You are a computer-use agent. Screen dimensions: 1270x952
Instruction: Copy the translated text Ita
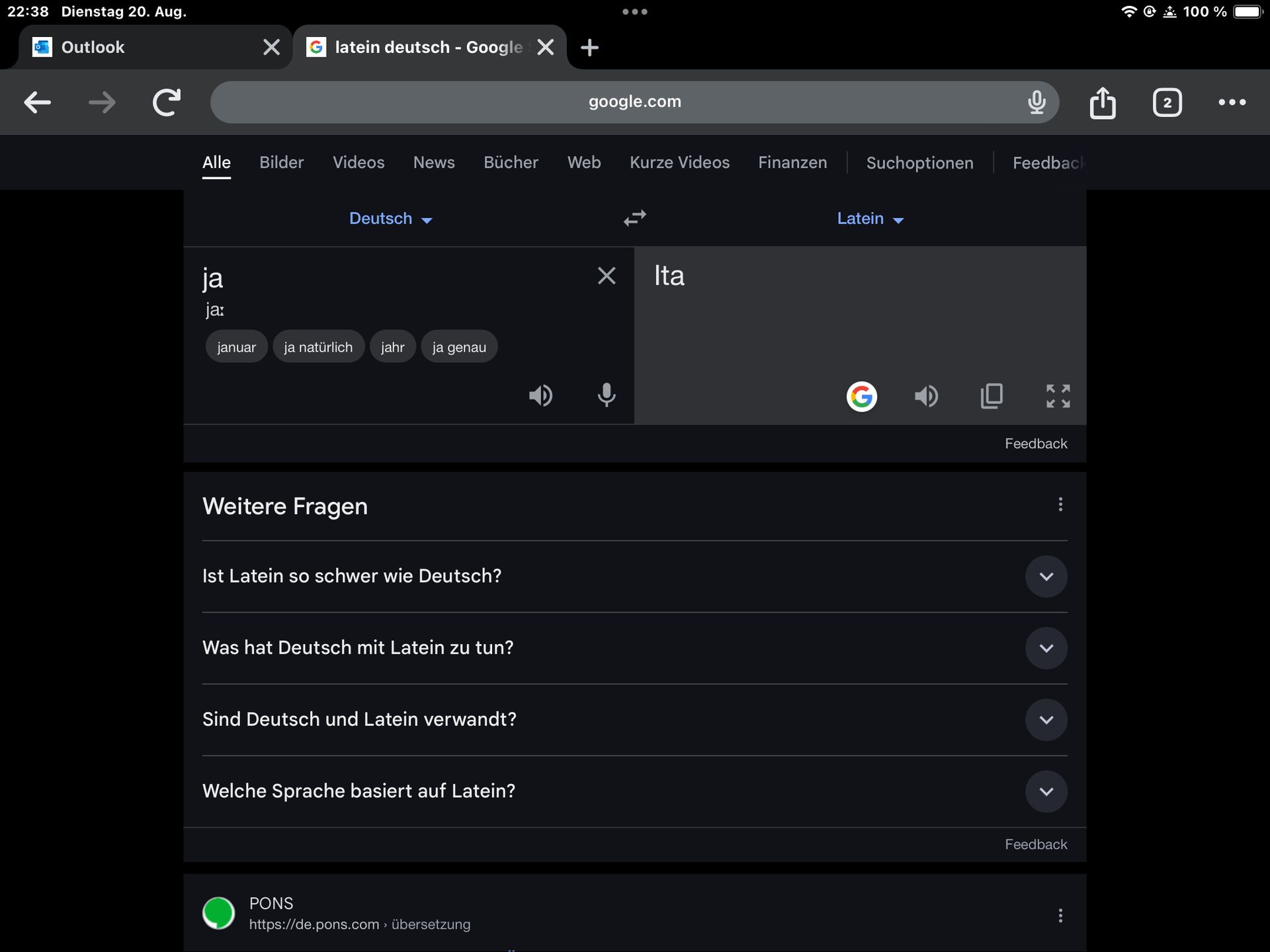click(991, 396)
